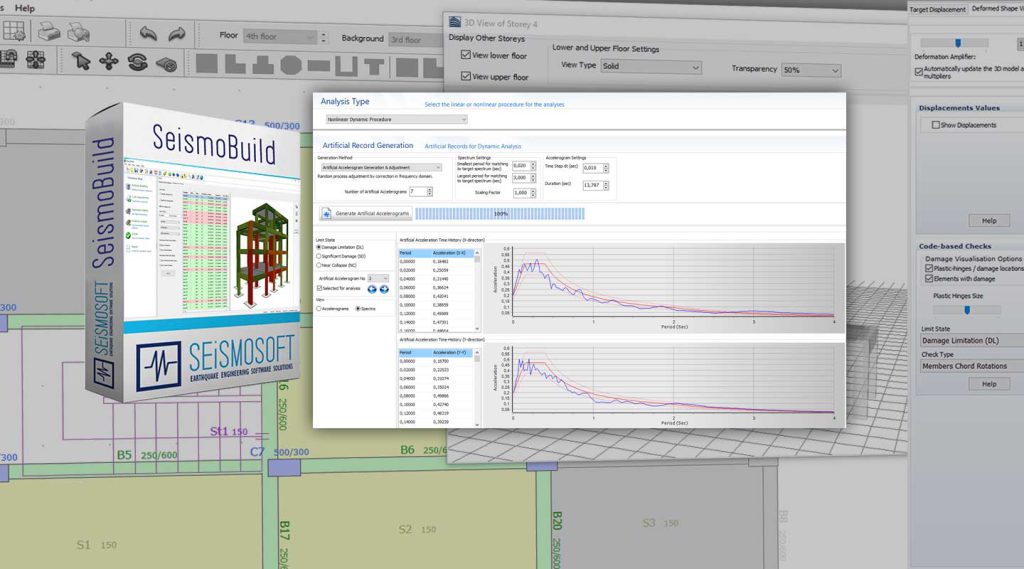Insert a flat wall section shape
Viewport: 1024px width, 569px height.
pyautogui.click(x=319, y=65)
